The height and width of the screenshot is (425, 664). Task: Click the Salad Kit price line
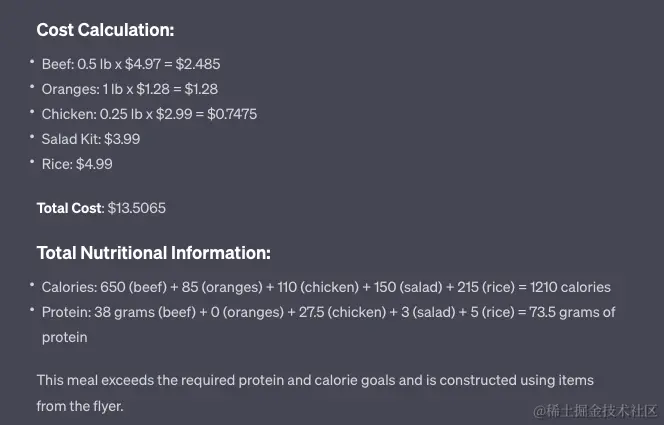click(91, 139)
